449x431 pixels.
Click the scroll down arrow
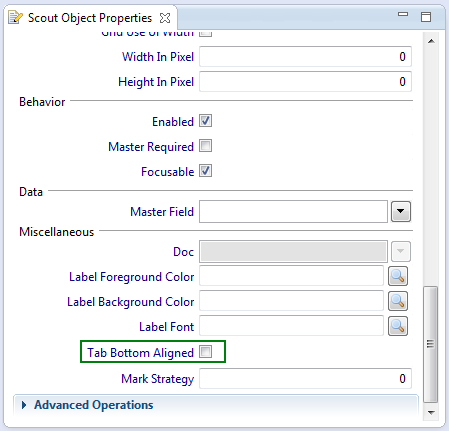tap(431, 413)
